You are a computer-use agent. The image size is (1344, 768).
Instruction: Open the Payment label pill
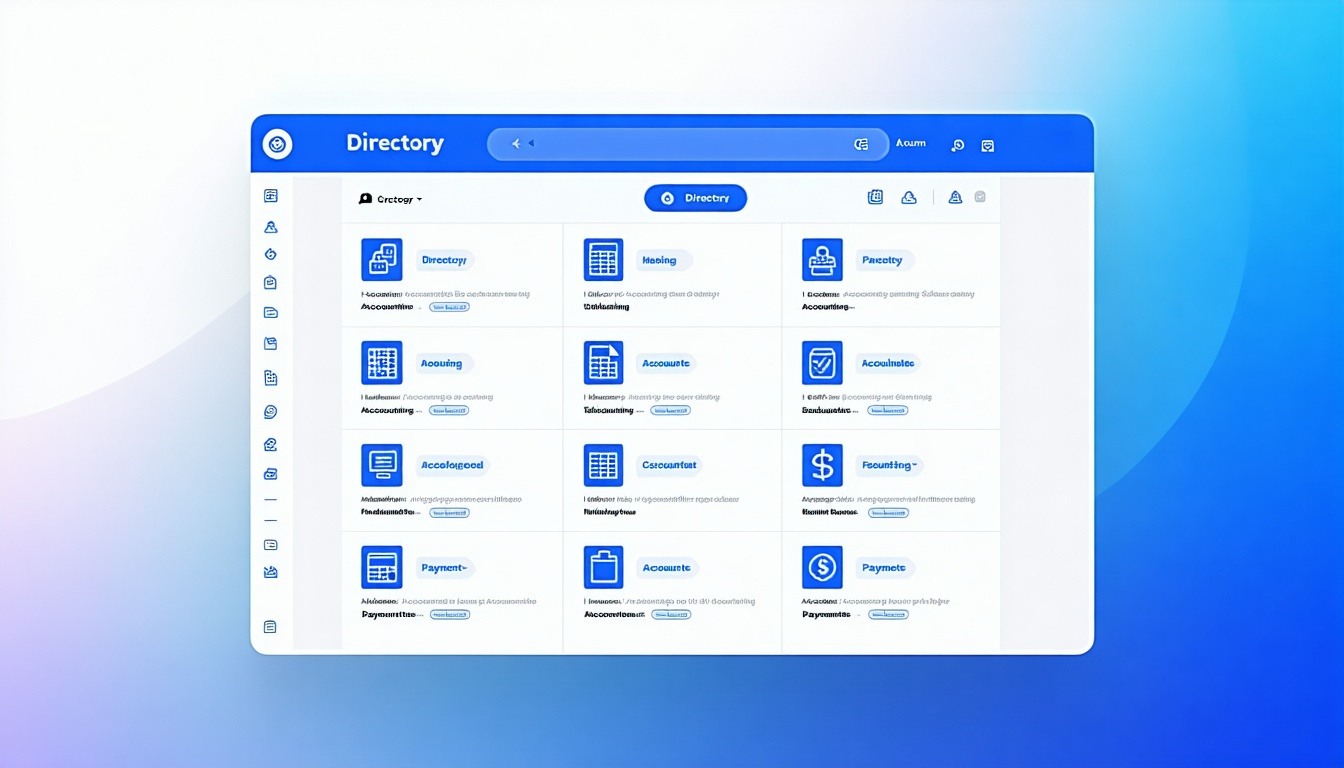pos(444,568)
